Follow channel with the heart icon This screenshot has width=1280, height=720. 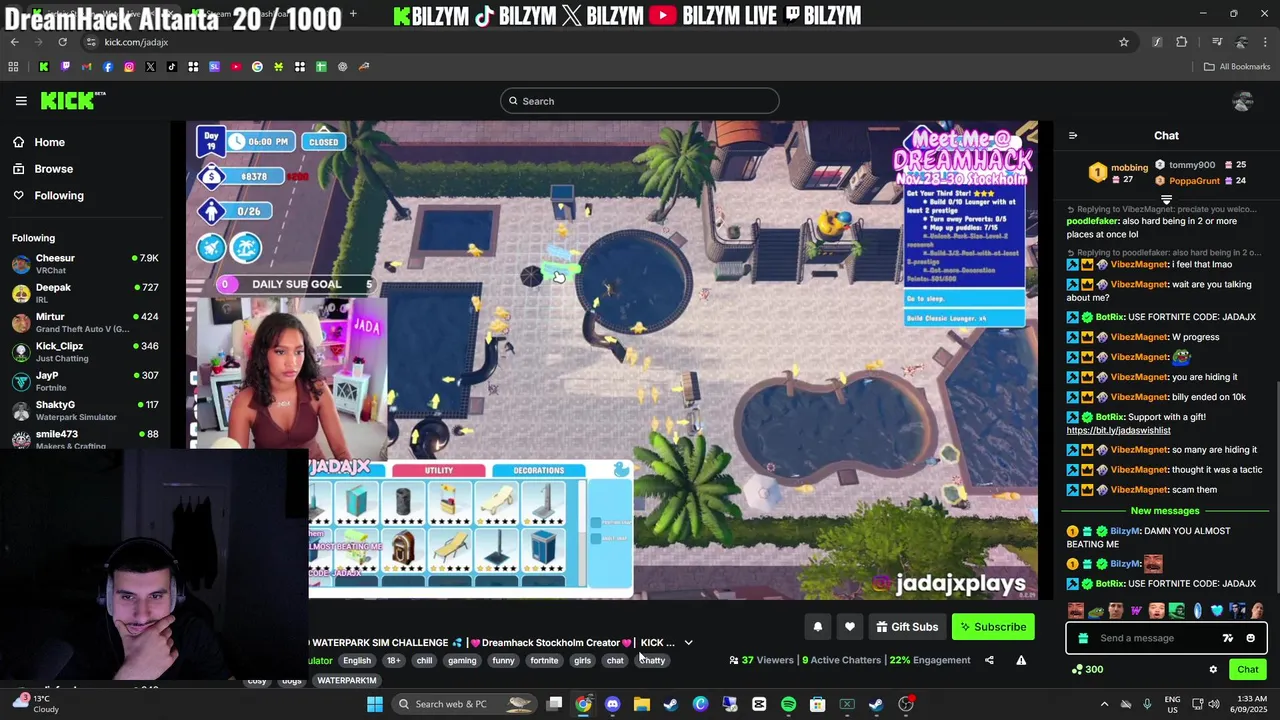coord(850,627)
